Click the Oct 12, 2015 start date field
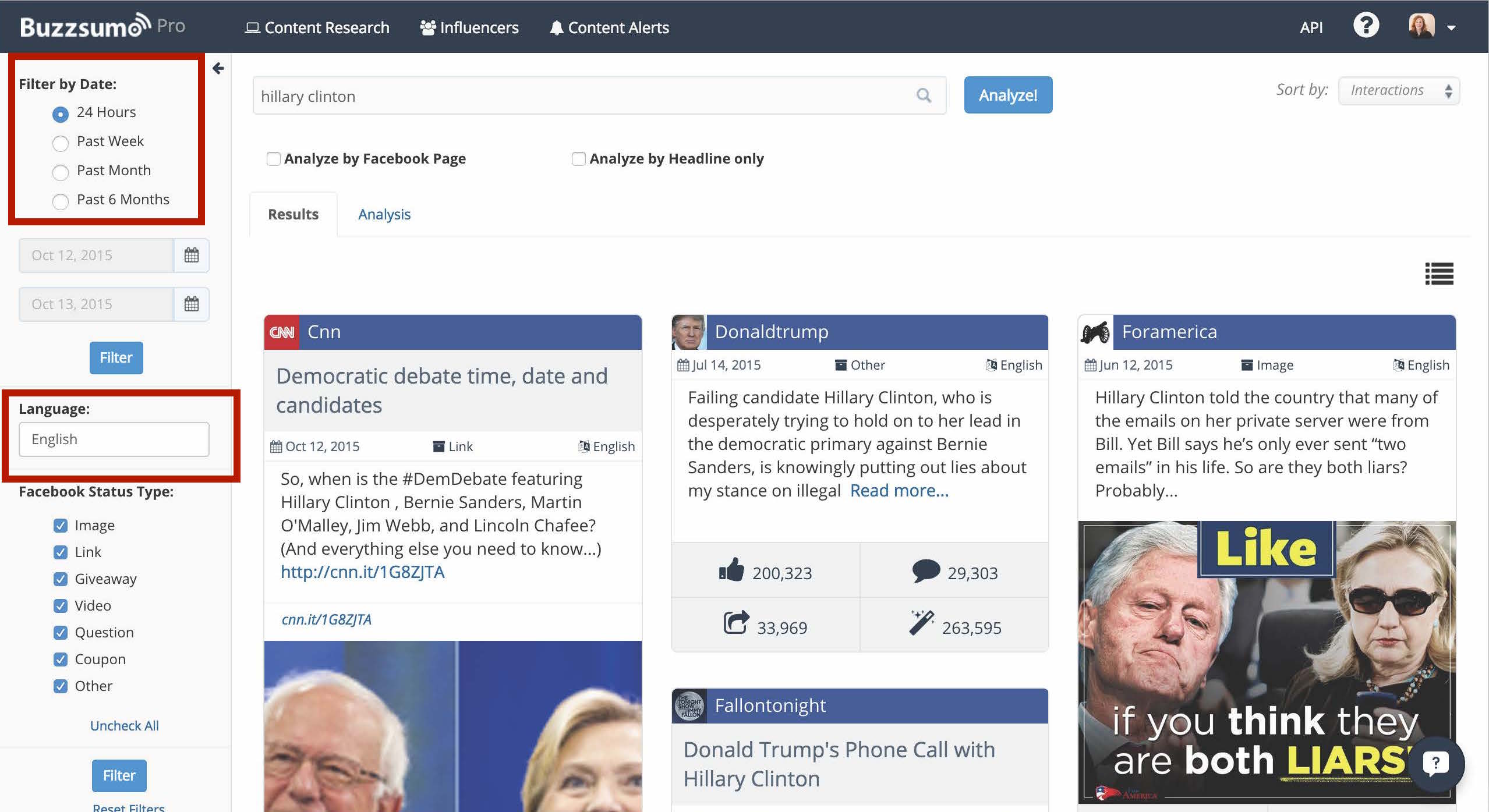The width and height of the screenshot is (1489, 812). (x=97, y=255)
